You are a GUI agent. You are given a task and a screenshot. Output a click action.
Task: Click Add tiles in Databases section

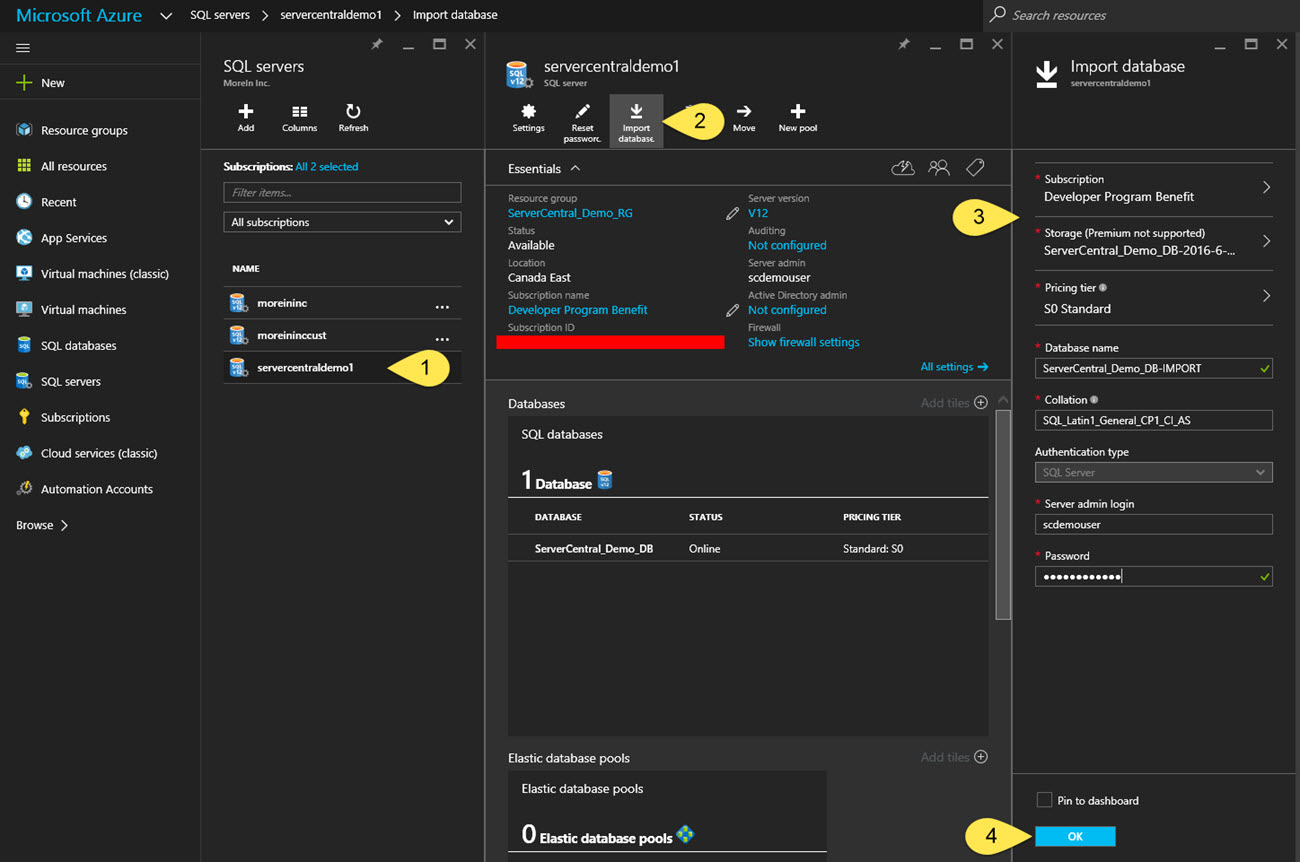pyautogui.click(x=954, y=403)
